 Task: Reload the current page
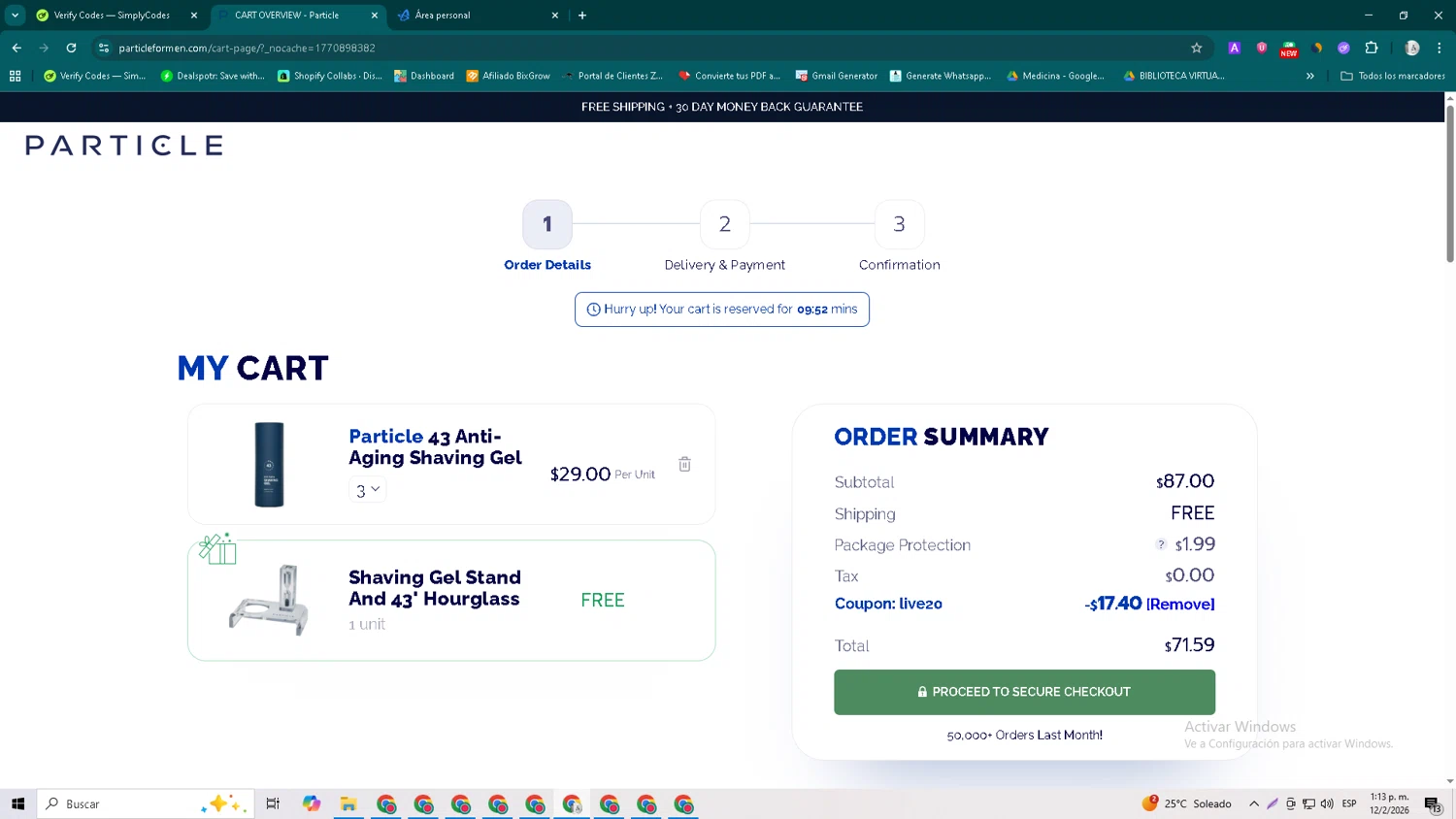71,48
